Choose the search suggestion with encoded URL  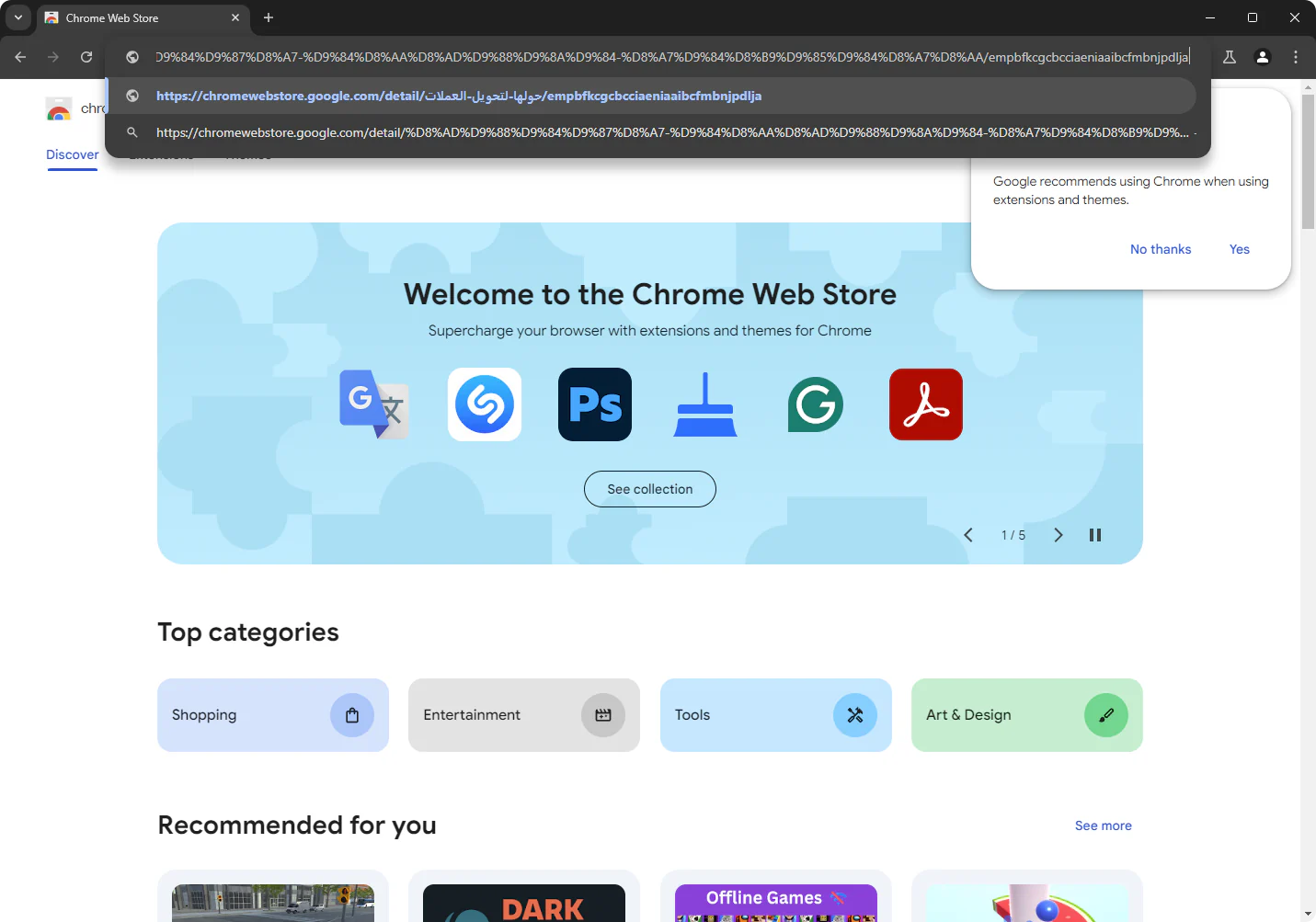(651, 132)
